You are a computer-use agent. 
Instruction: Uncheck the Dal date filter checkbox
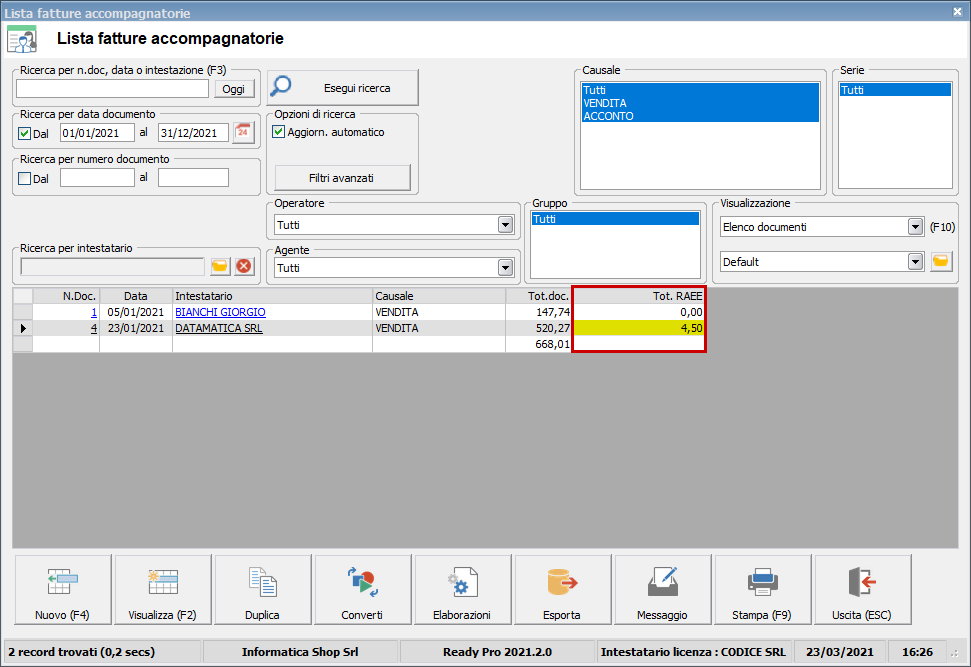click(25, 133)
